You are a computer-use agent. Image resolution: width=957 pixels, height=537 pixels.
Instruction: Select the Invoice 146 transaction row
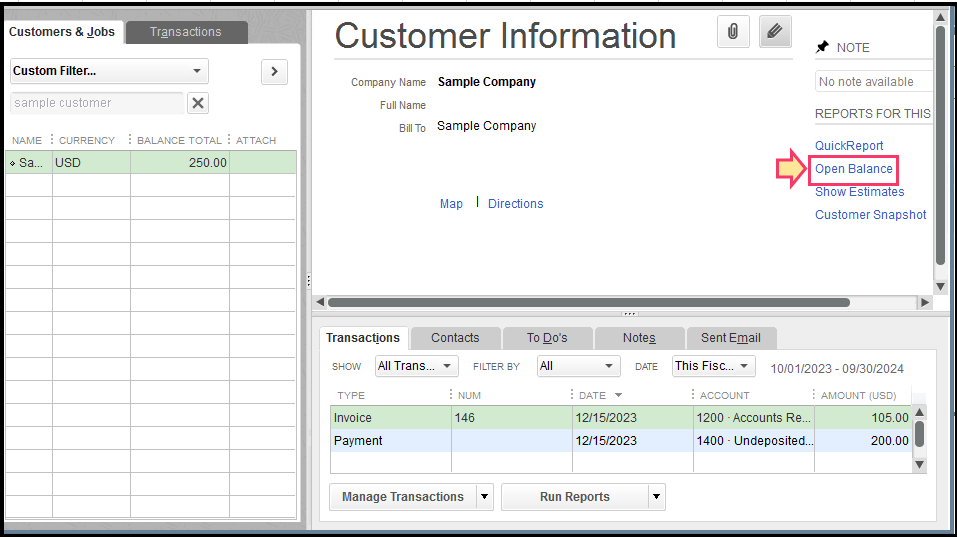(621, 417)
